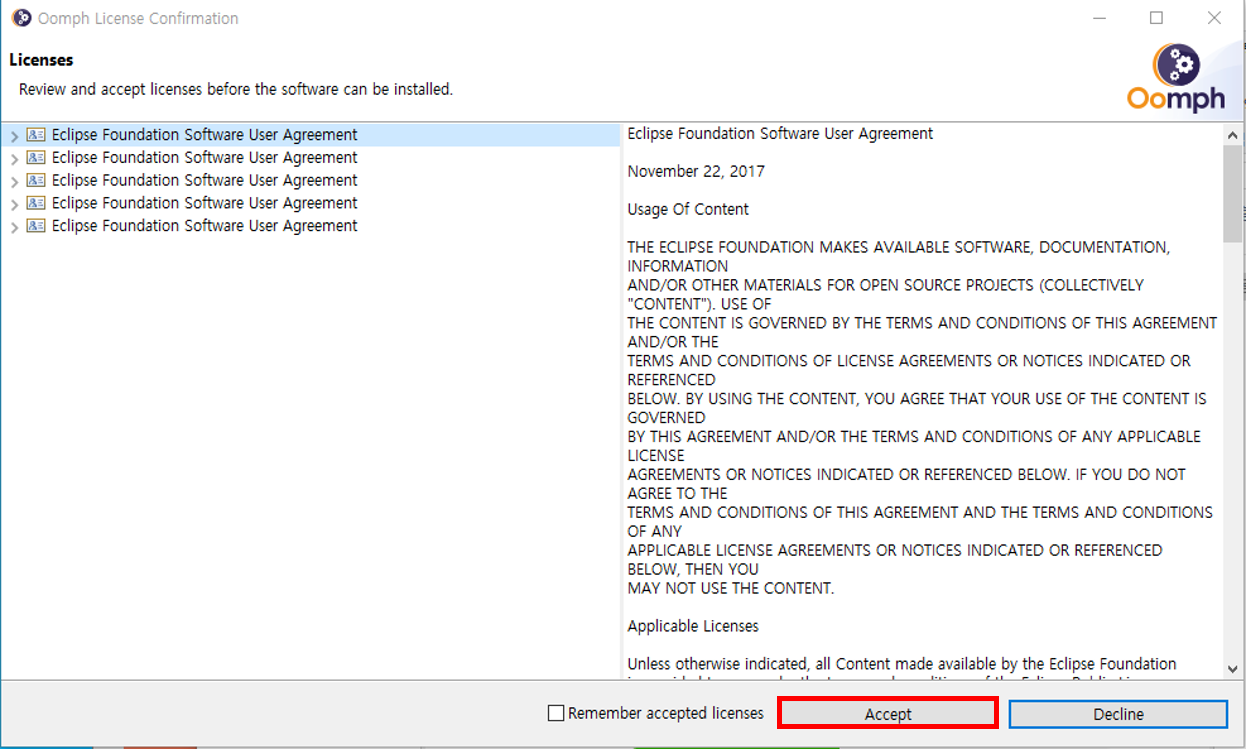Click the "November 22, 2017" date line
Screen dimensions: 1246x749
click(x=696, y=172)
